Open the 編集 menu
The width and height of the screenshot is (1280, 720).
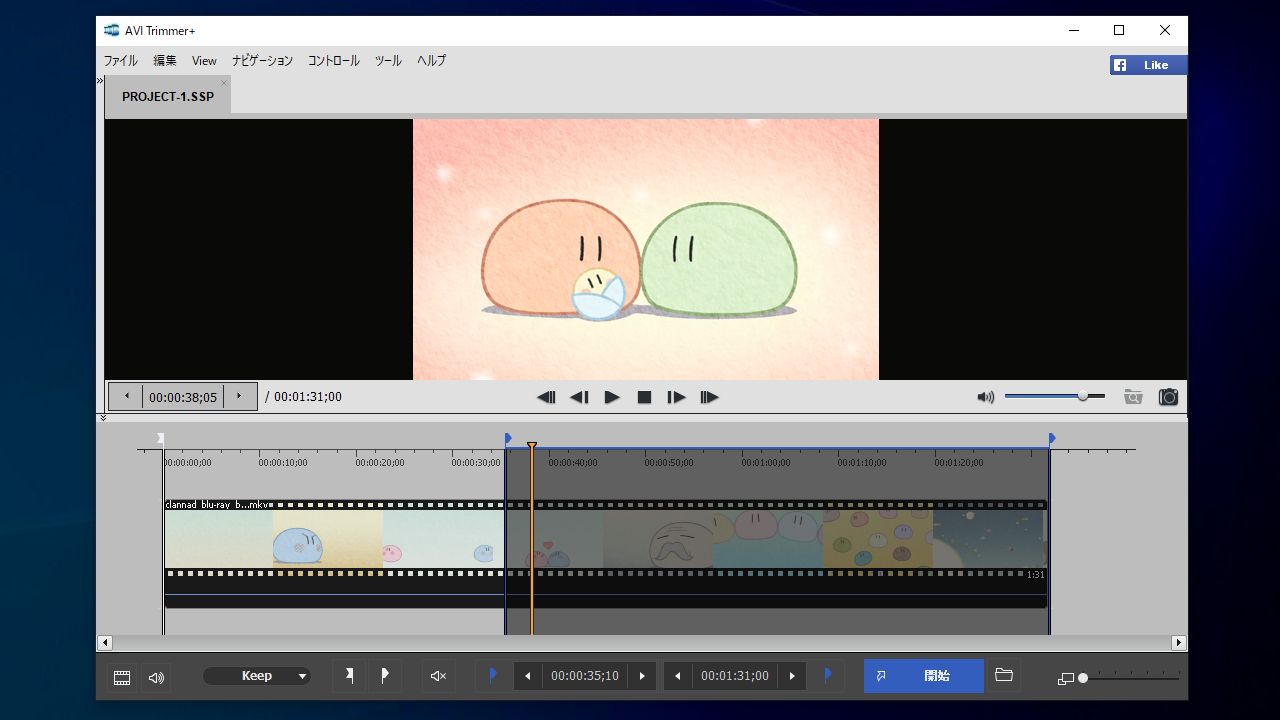[165, 61]
